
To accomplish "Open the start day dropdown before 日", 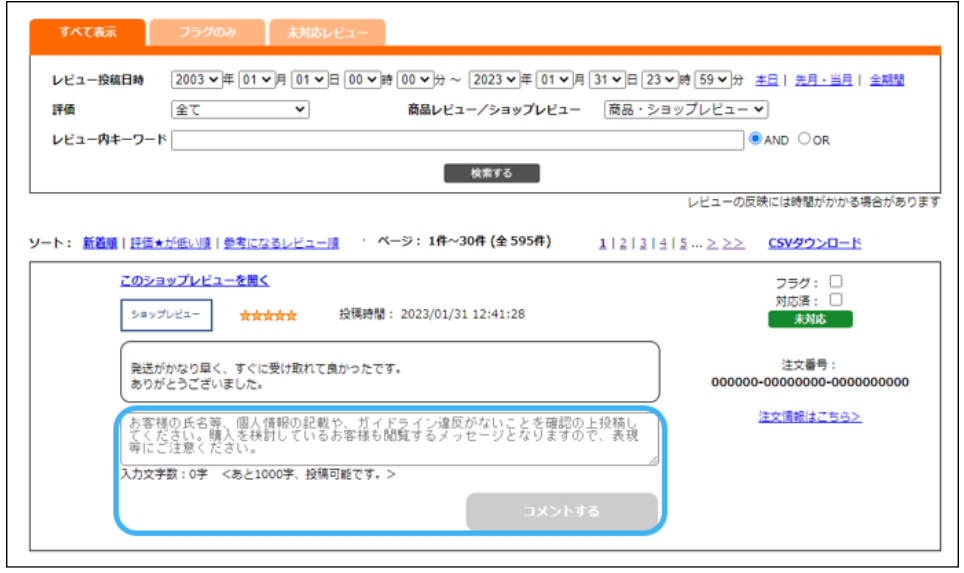I will 309,80.
